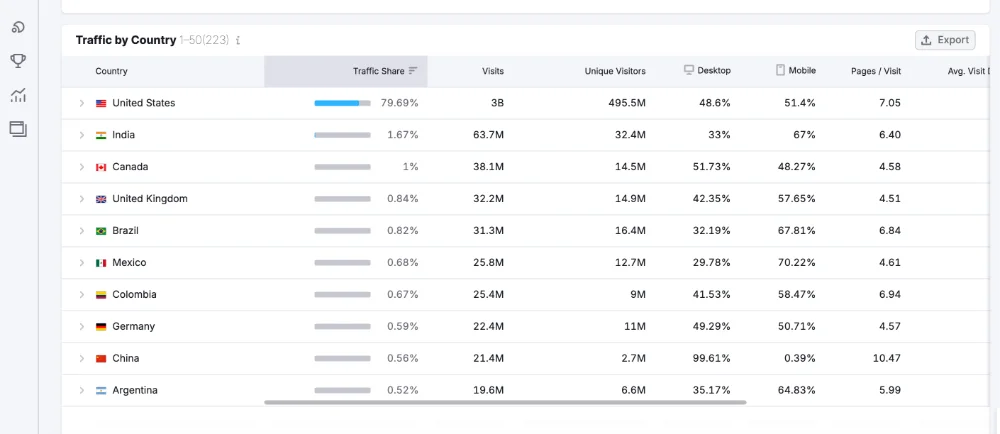Click the info icon beside Traffic by Country
This screenshot has width=1000, height=434.
click(x=238, y=40)
